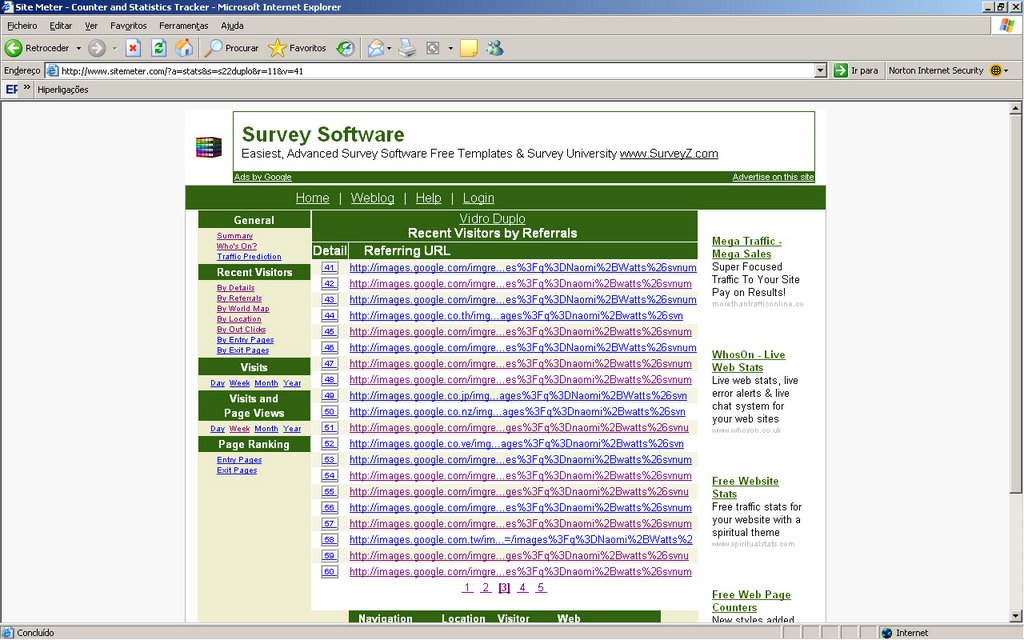Click the edit page toolbar icon
Screen dimensions: 1024x640
point(432,48)
